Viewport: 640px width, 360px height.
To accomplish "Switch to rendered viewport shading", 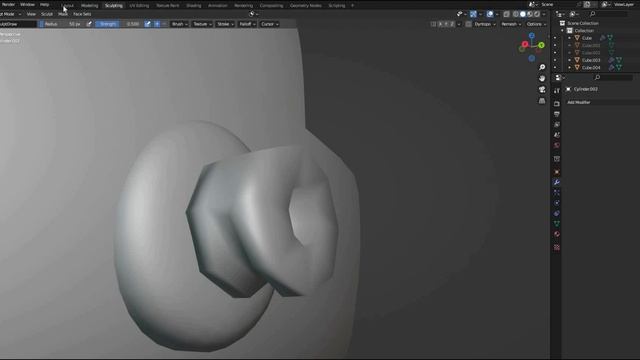I will (x=537, y=14).
